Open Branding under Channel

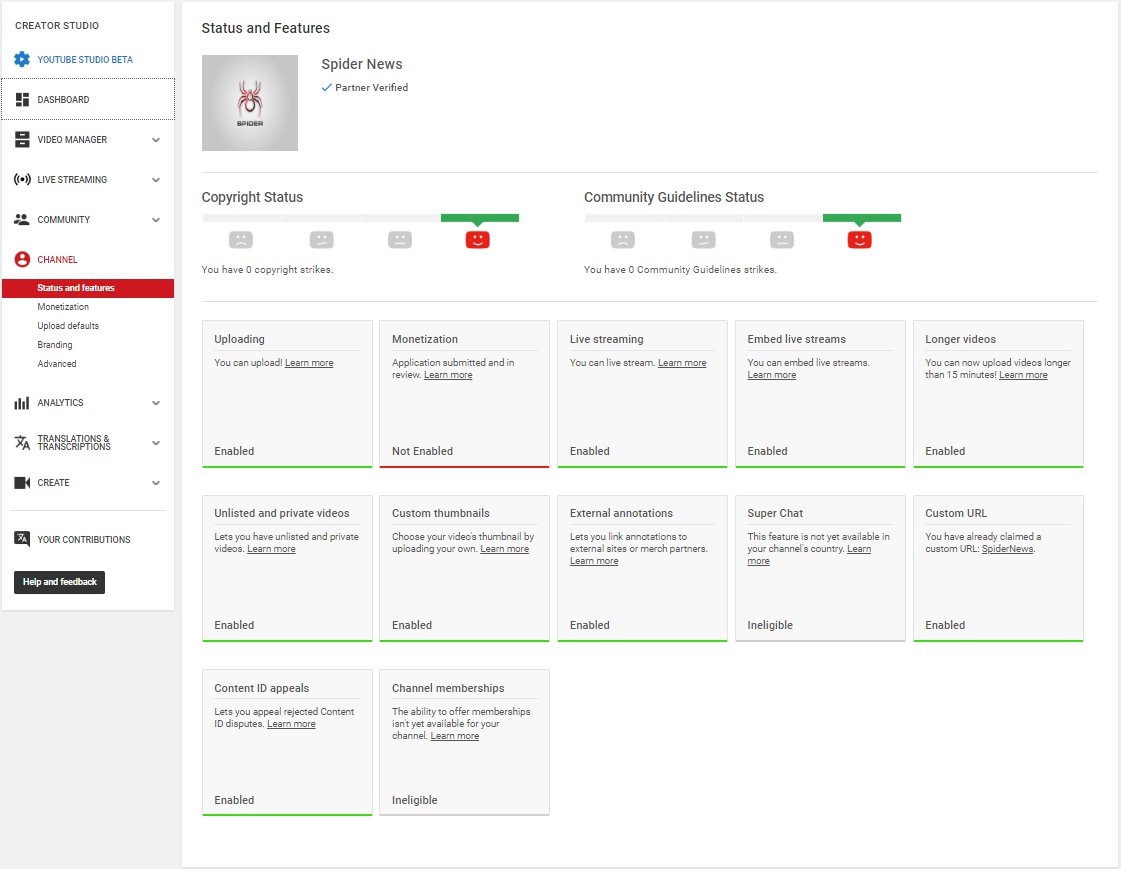(x=55, y=344)
